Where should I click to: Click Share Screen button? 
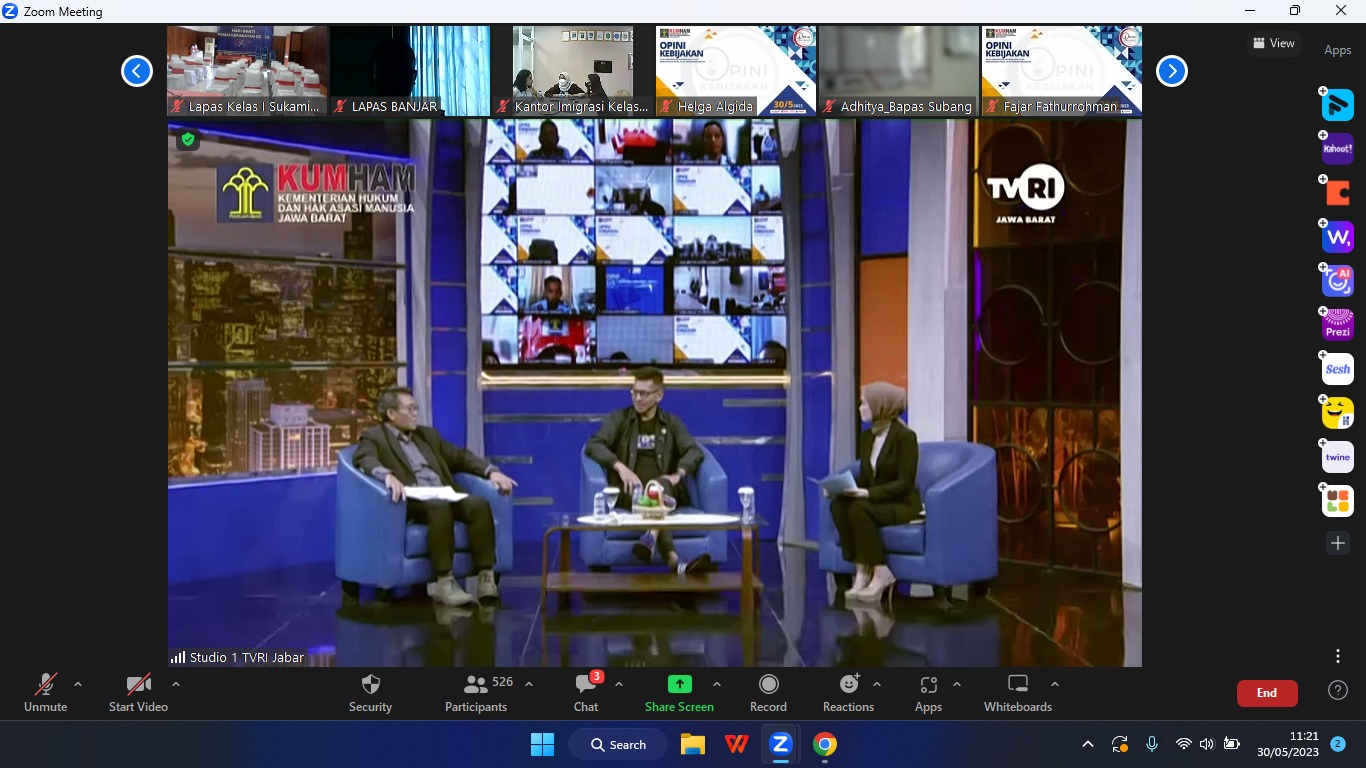[679, 692]
